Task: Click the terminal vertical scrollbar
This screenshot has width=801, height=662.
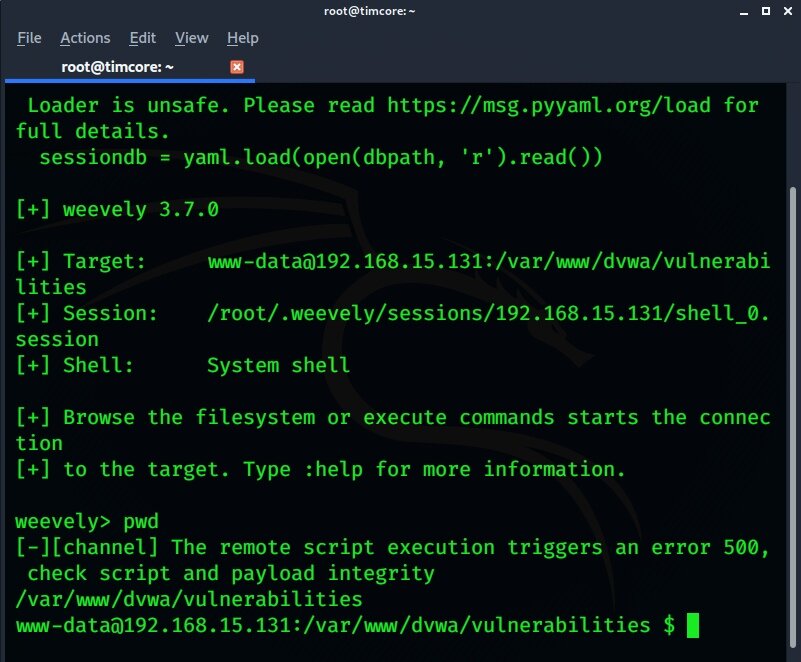Action: tap(792, 417)
